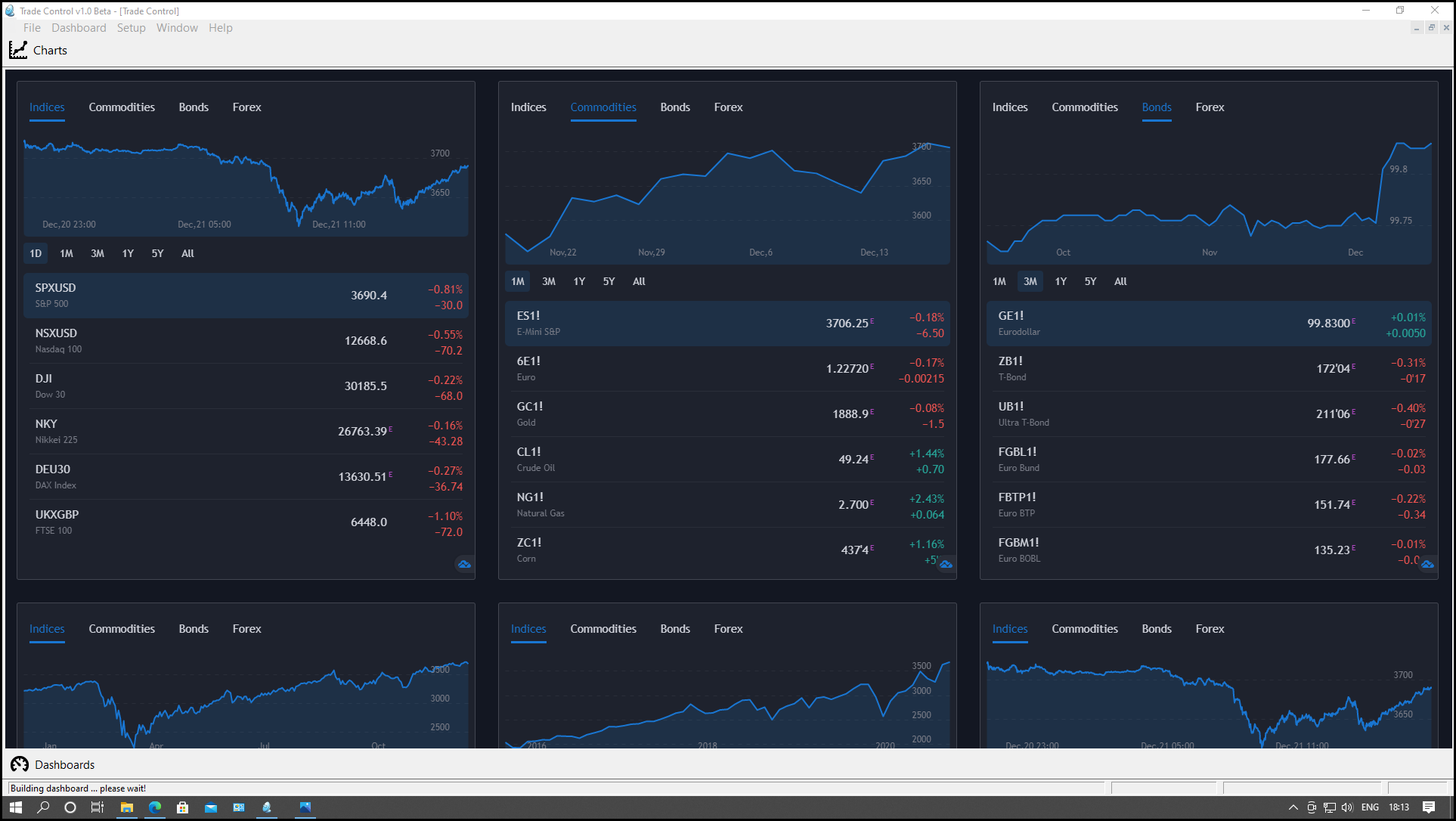Select the DJI Dow 30 row

tap(246, 386)
